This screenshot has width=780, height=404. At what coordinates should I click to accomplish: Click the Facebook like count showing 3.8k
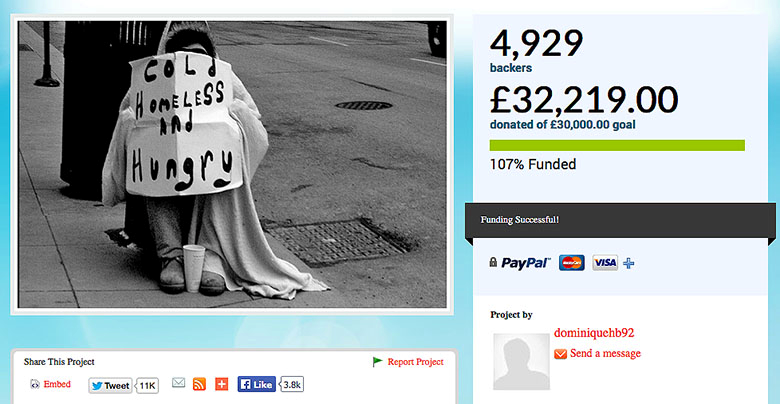pos(292,385)
